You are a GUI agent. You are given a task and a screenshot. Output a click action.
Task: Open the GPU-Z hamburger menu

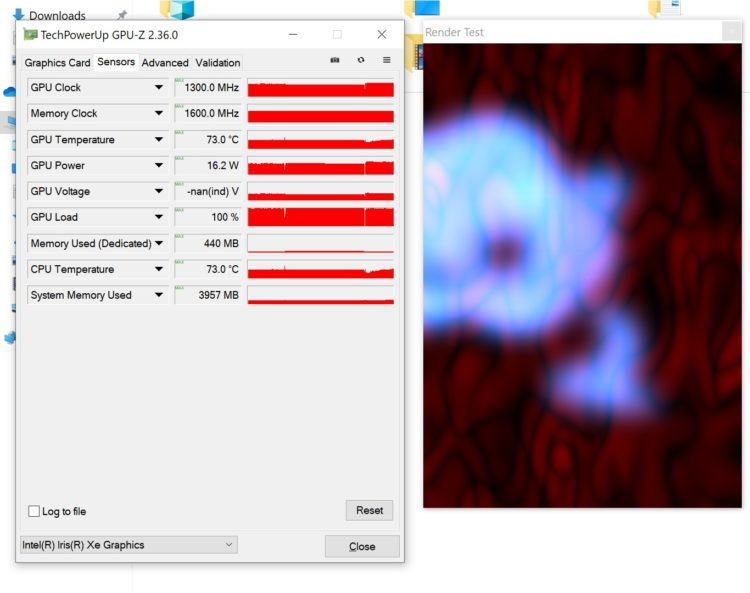[386, 60]
